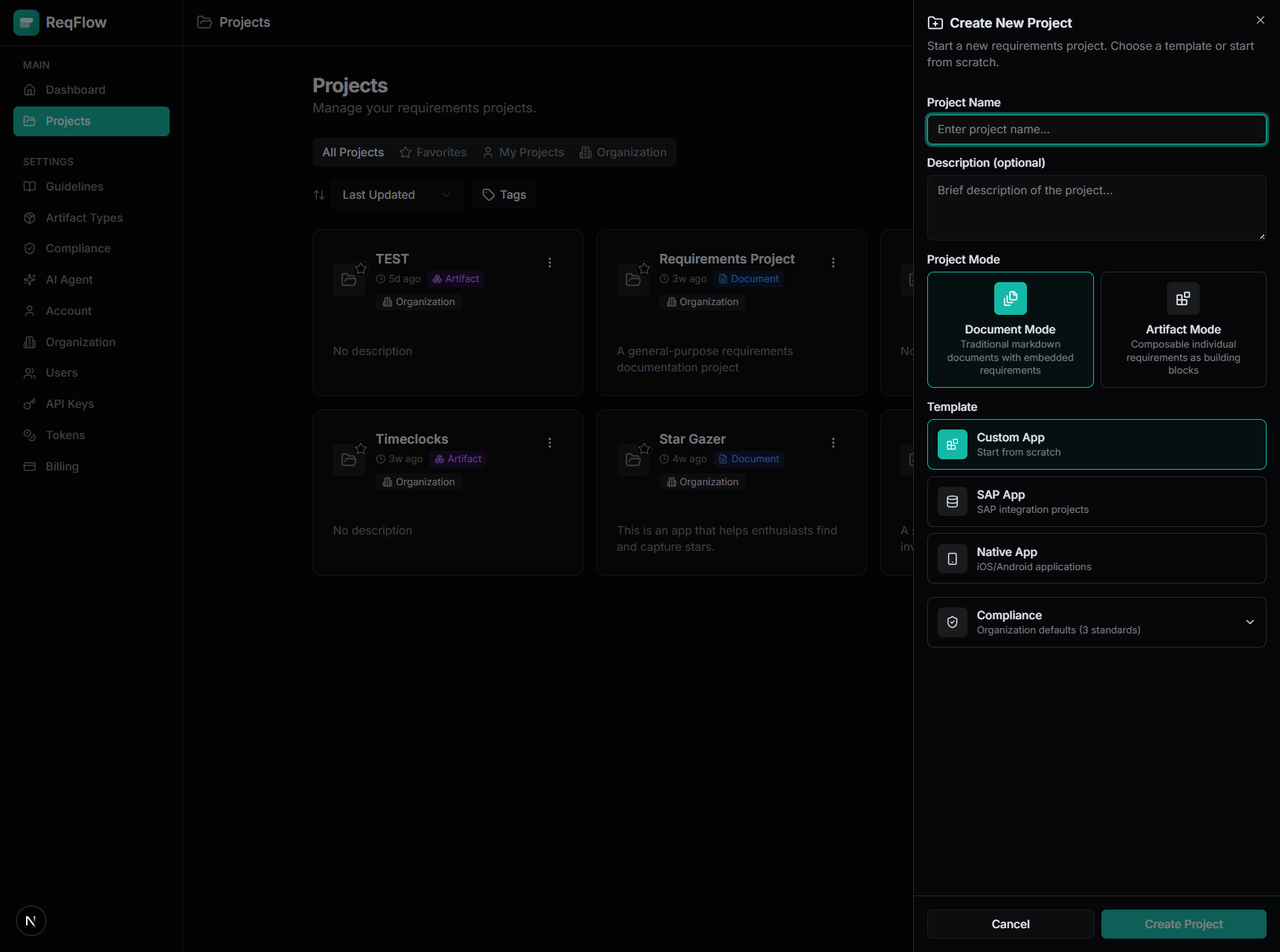Screen dimensions: 1280x952
Task: Click the Create Project button
Action: click(1183, 924)
